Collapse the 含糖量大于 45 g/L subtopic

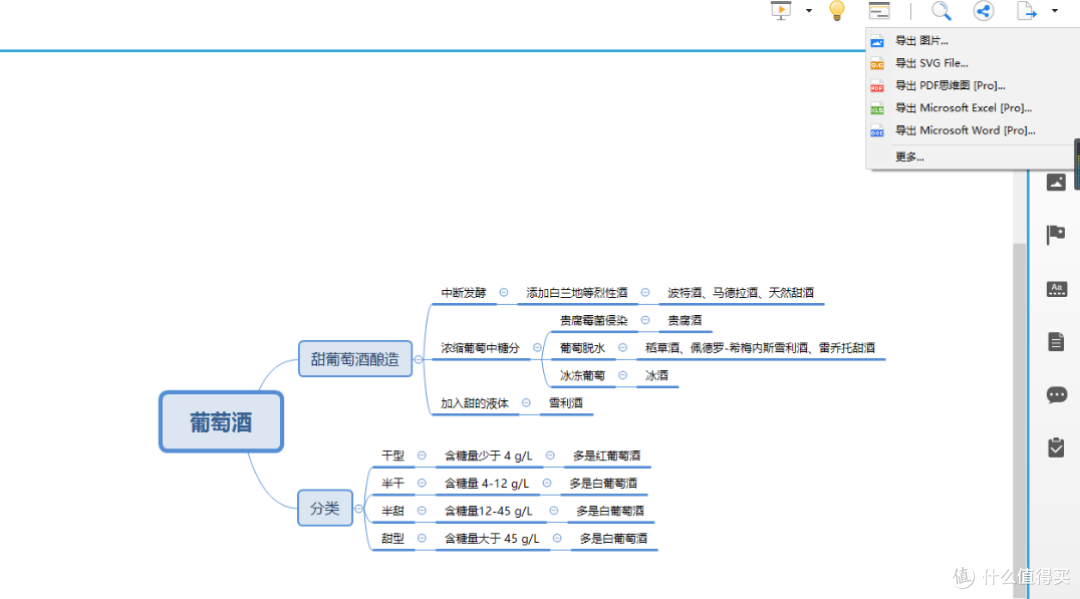(557, 538)
